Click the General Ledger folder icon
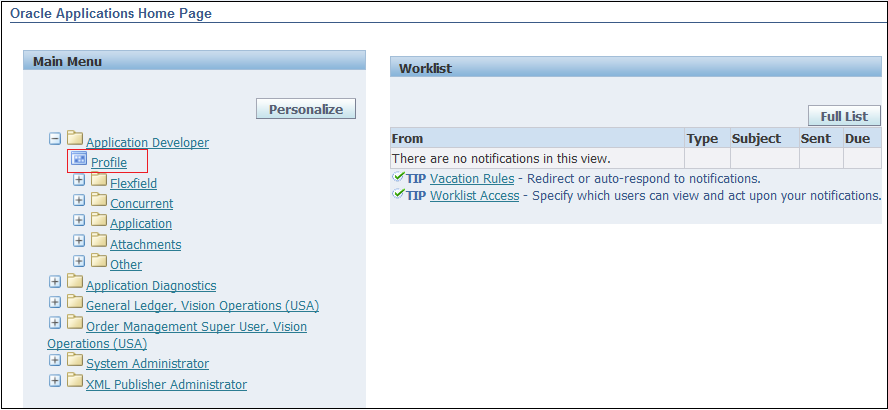This screenshot has height=410, width=888. 75,301
